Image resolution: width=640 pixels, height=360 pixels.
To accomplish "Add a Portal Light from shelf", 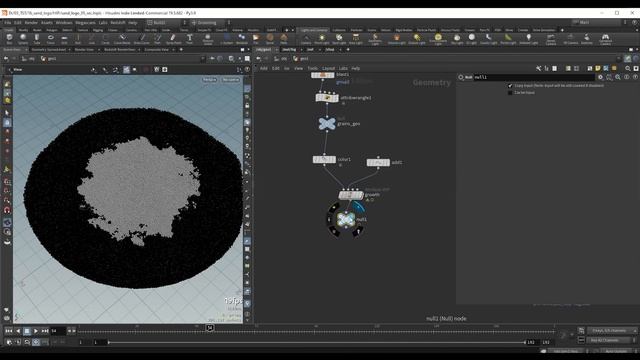I will [x=508, y=39].
